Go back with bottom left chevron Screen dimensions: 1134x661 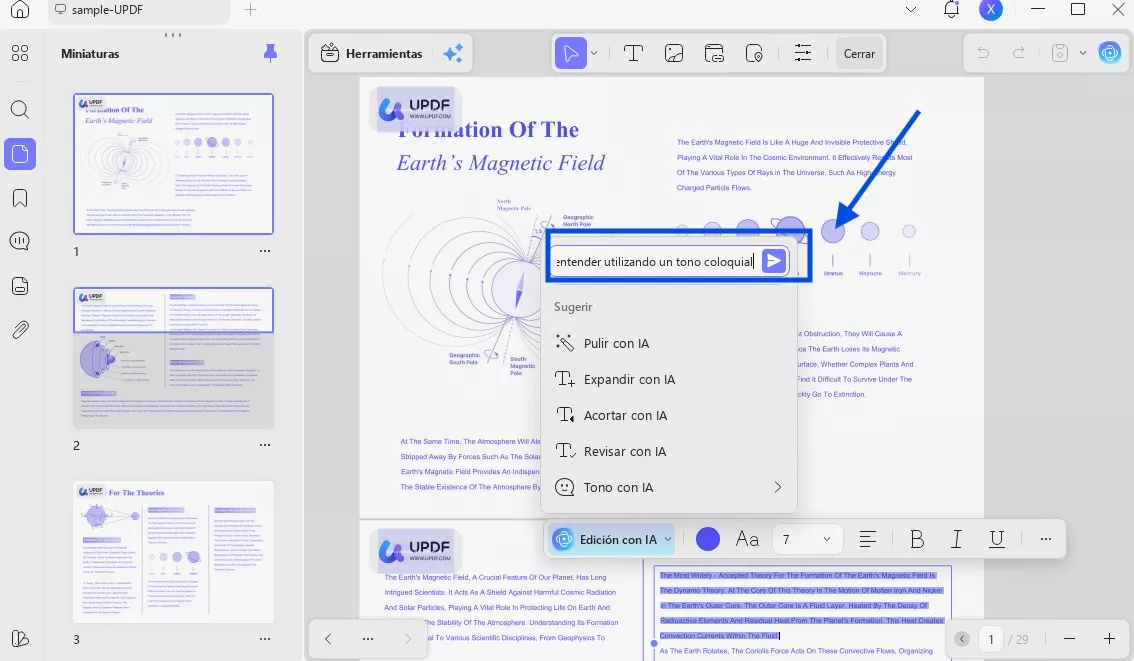328,639
